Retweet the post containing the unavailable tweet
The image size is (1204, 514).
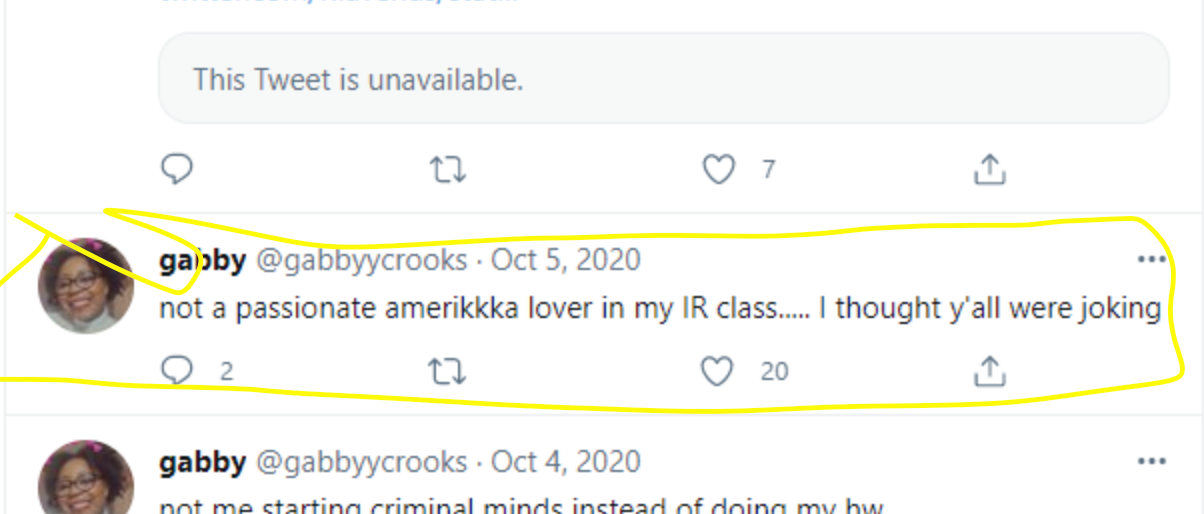point(447,170)
